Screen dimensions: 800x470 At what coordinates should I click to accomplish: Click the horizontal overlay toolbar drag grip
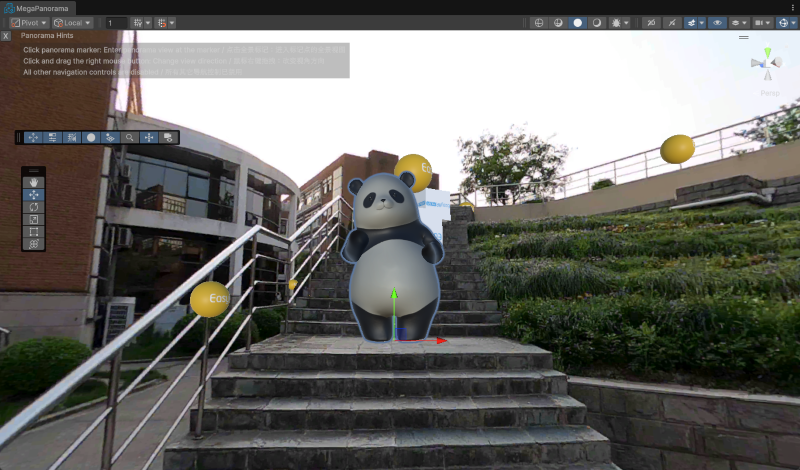coord(19,137)
